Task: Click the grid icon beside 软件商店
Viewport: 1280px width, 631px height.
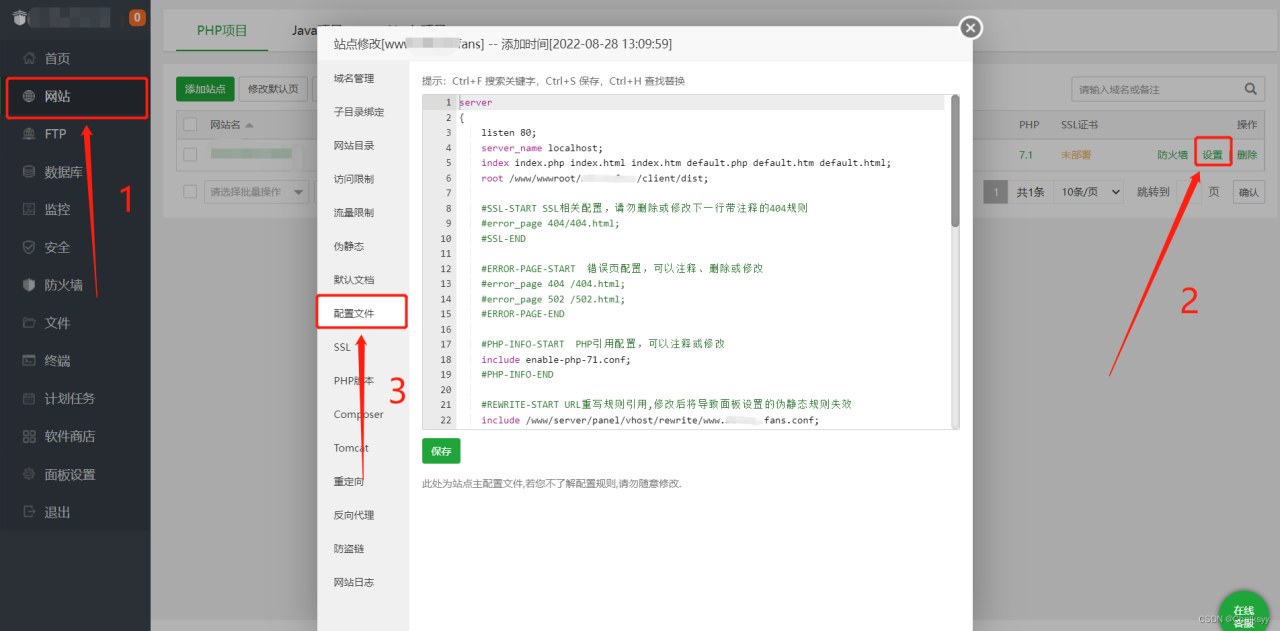Action: tap(29, 437)
